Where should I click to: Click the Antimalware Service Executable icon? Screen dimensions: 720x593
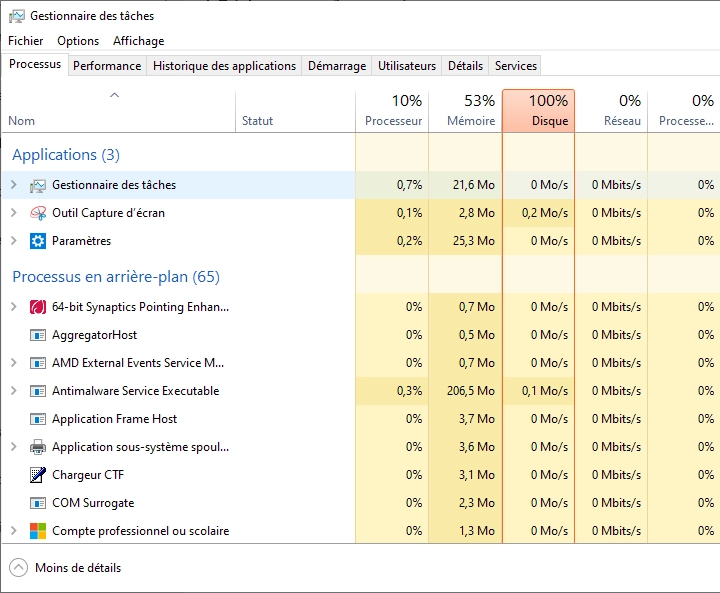pos(38,391)
